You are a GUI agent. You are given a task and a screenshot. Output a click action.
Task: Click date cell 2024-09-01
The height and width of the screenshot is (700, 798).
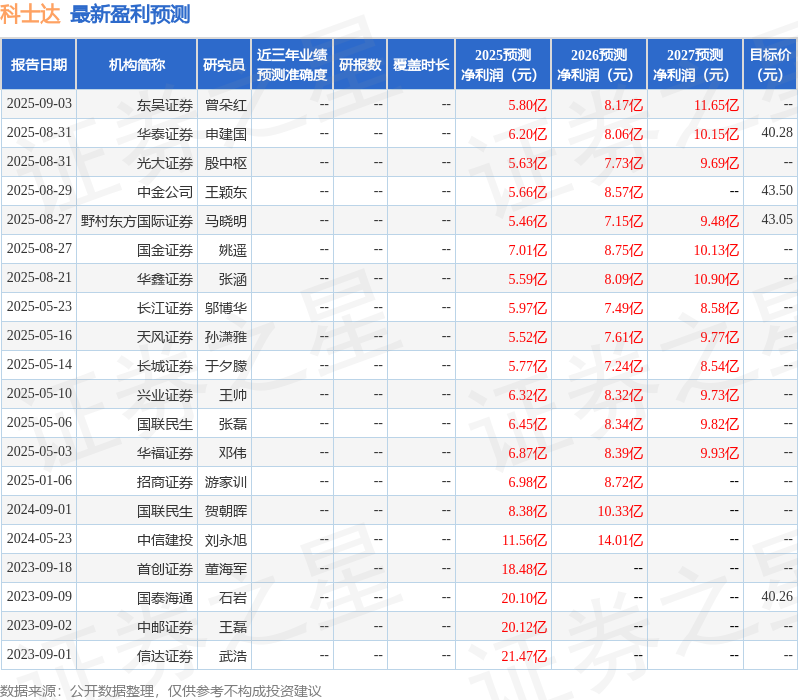[x=39, y=510]
